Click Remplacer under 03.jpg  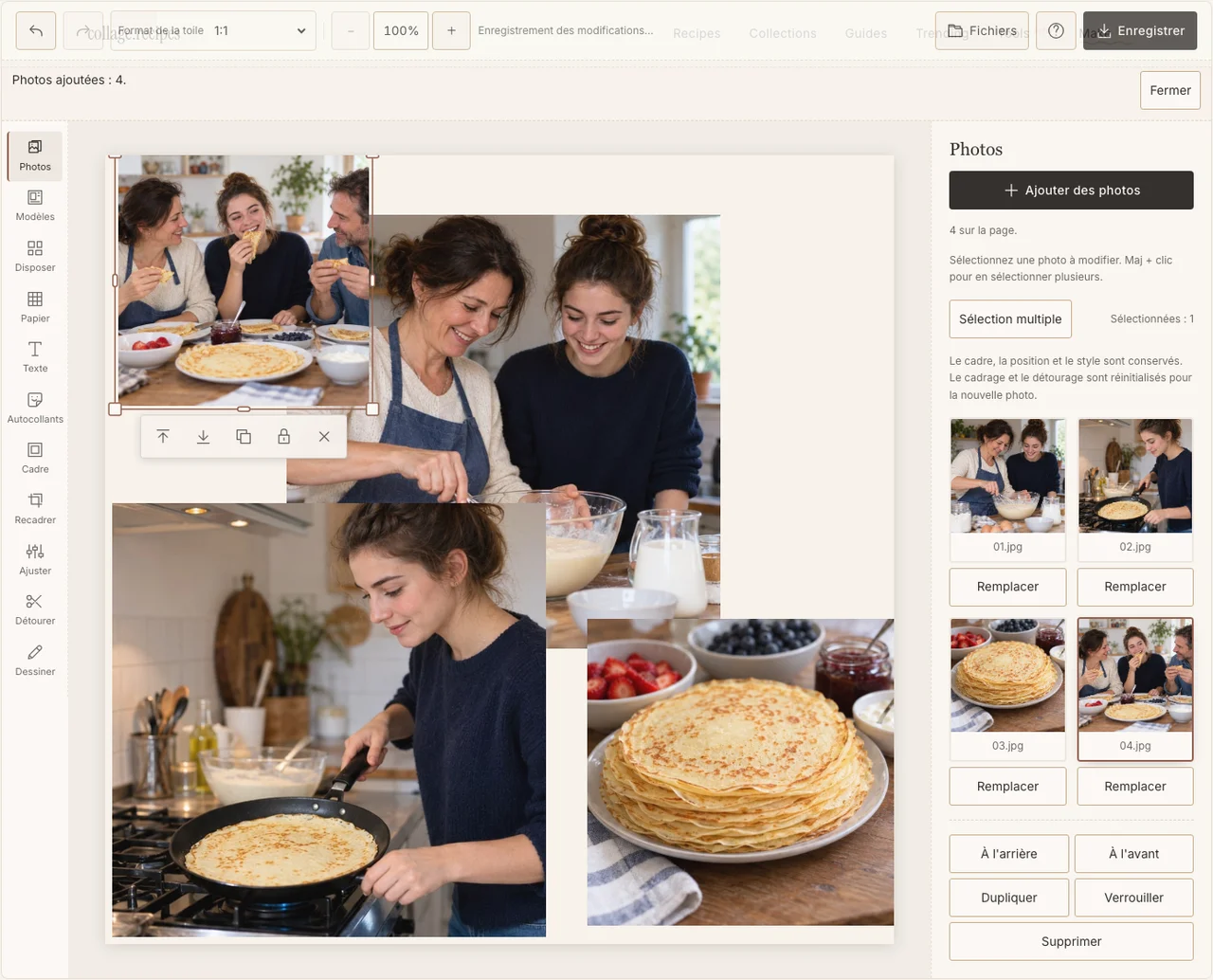point(1007,787)
